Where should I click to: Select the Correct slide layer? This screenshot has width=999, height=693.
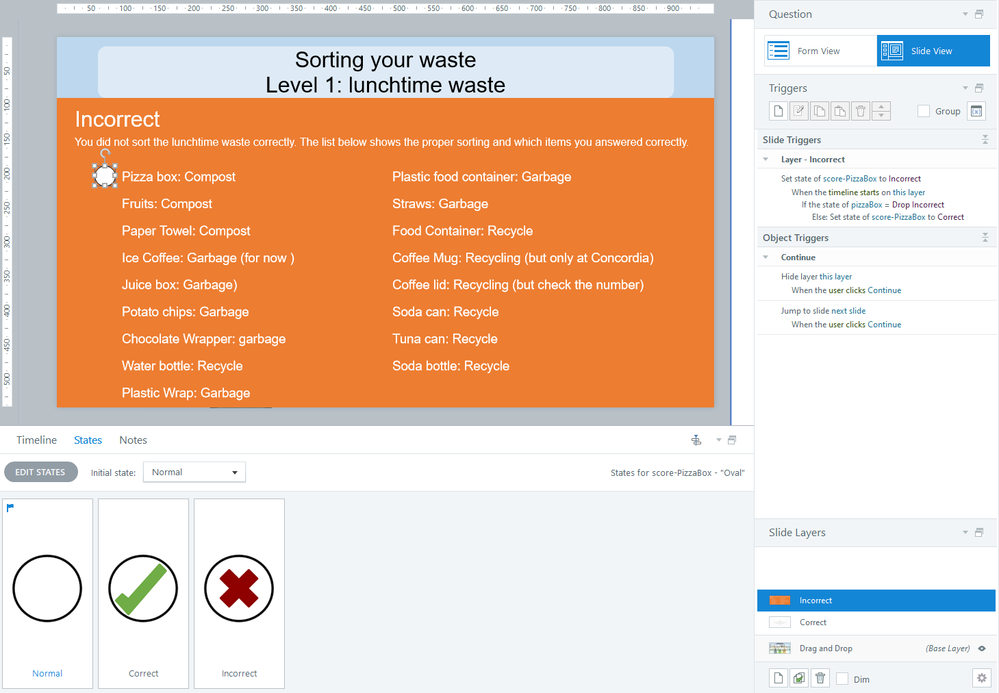click(876, 622)
